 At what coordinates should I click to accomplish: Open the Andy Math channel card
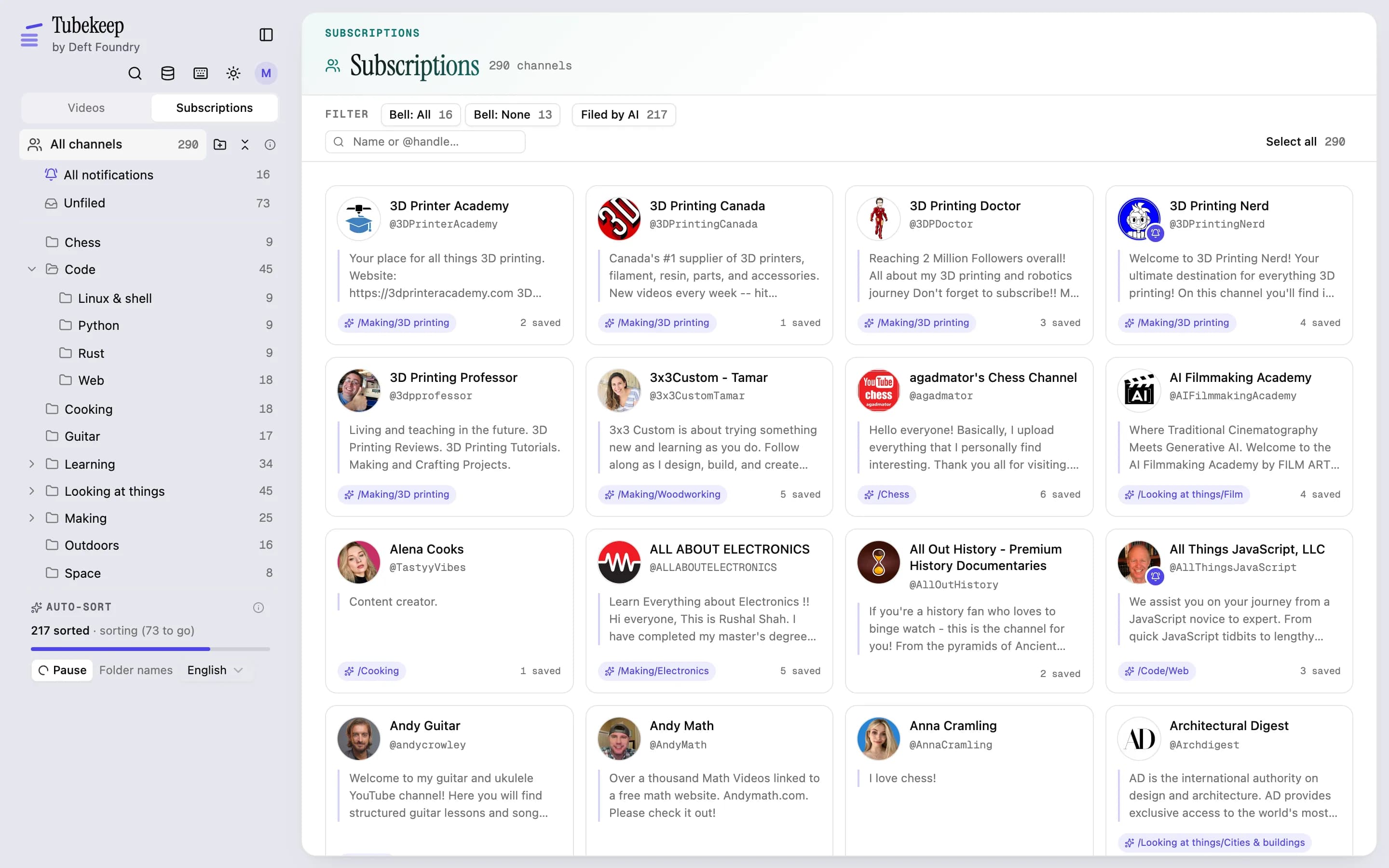[709, 781]
